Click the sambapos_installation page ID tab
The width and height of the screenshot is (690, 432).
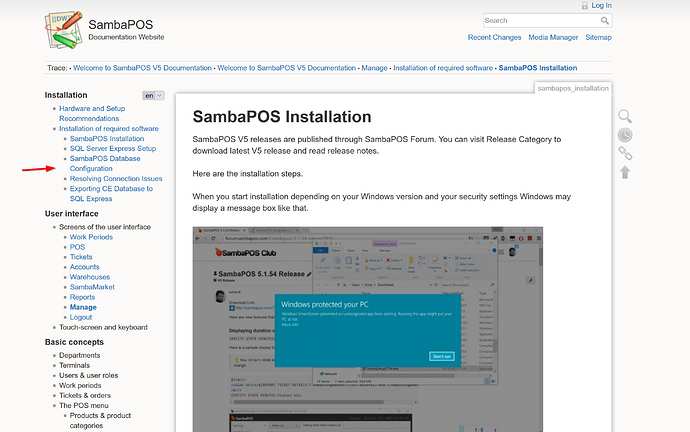tap(573, 88)
